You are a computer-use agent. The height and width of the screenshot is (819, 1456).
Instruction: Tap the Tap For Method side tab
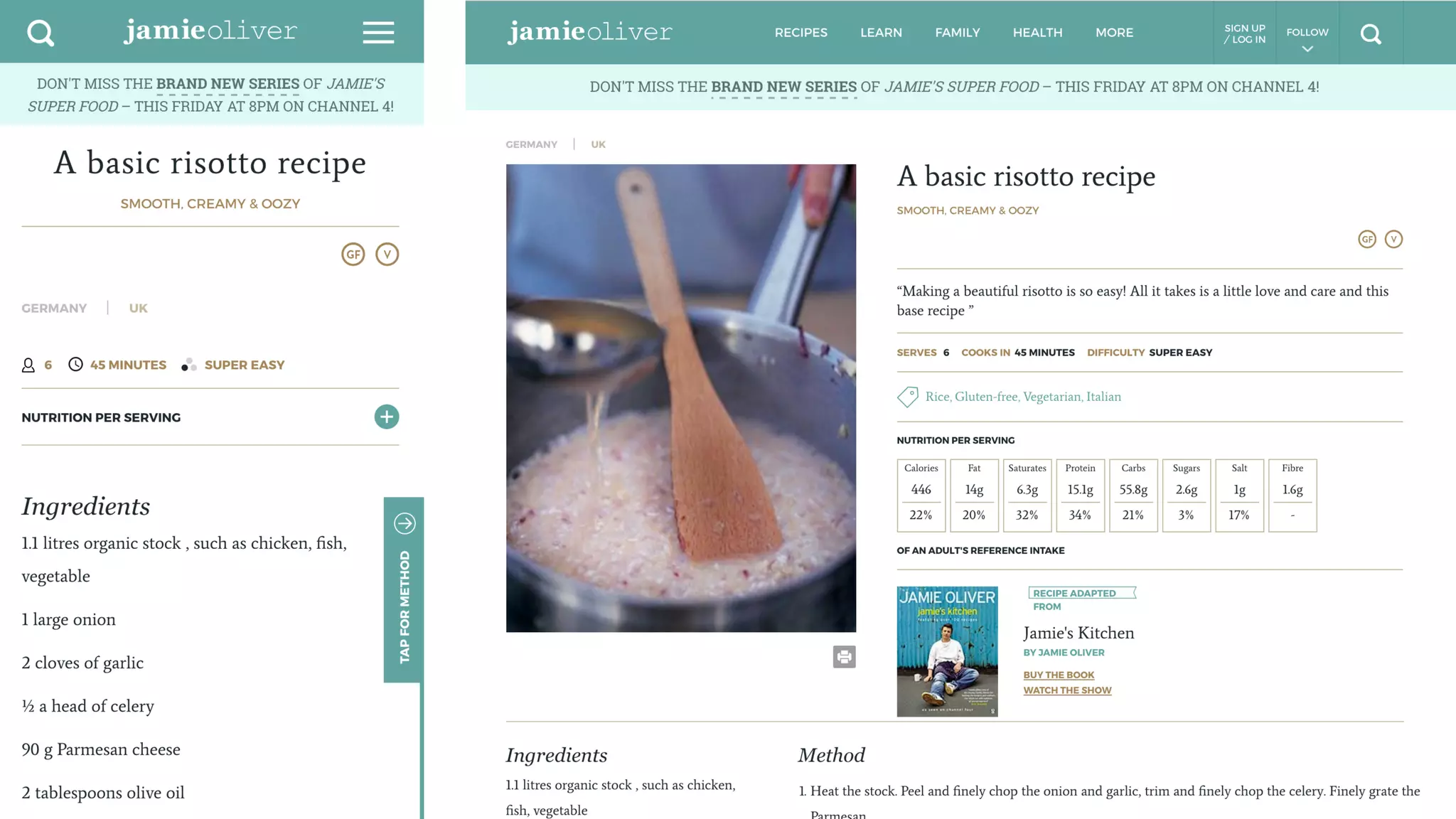point(404,589)
